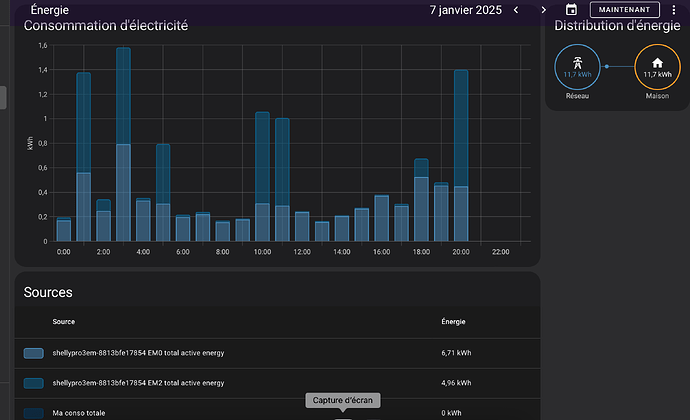The image size is (690, 420).
Task: Click the Consommation d'électricité card title
Action: [106, 26]
